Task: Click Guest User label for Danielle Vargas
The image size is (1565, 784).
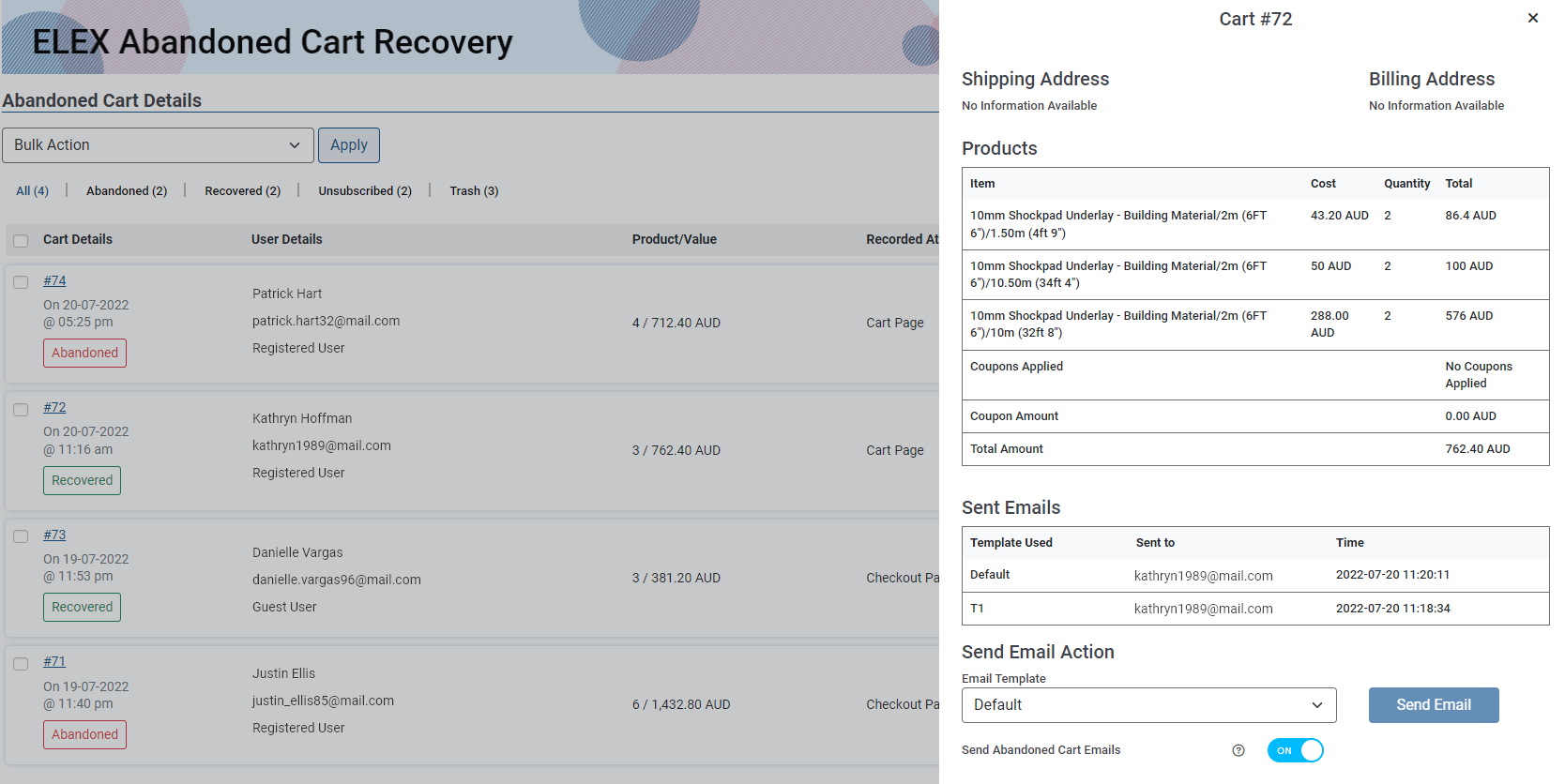Action: (x=284, y=607)
